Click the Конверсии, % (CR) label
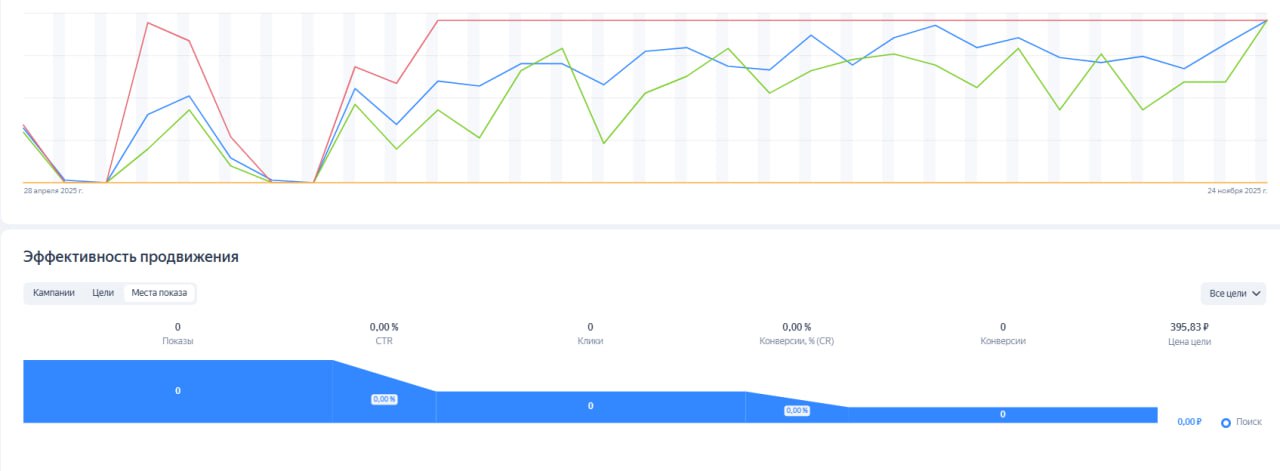 pyautogui.click(x=797, y=341)
